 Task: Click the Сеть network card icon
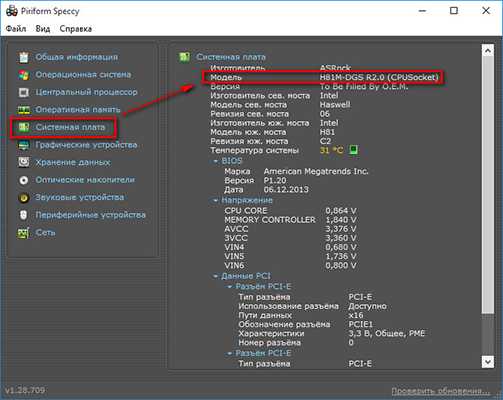coord(24,233)
